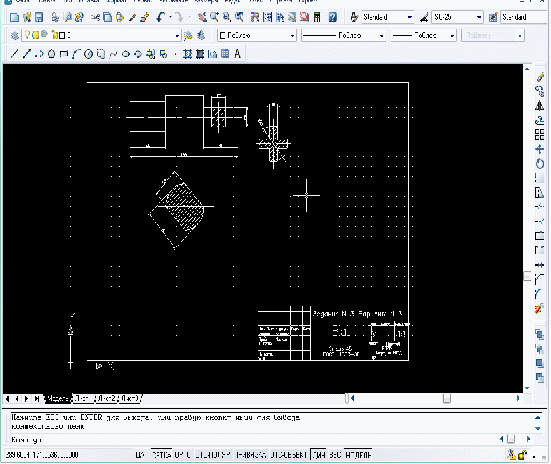Click the МОДЕЛЬ status bar button
This screenshot has width=551, height=464.
point(358,455)
